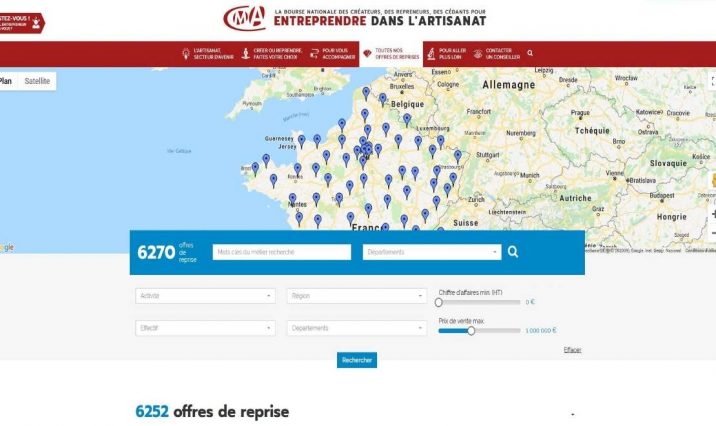Expand the Effectif dropdown
Image resolution: width=716 pixels, height=426 pixels.
click(x=205, y=328)
